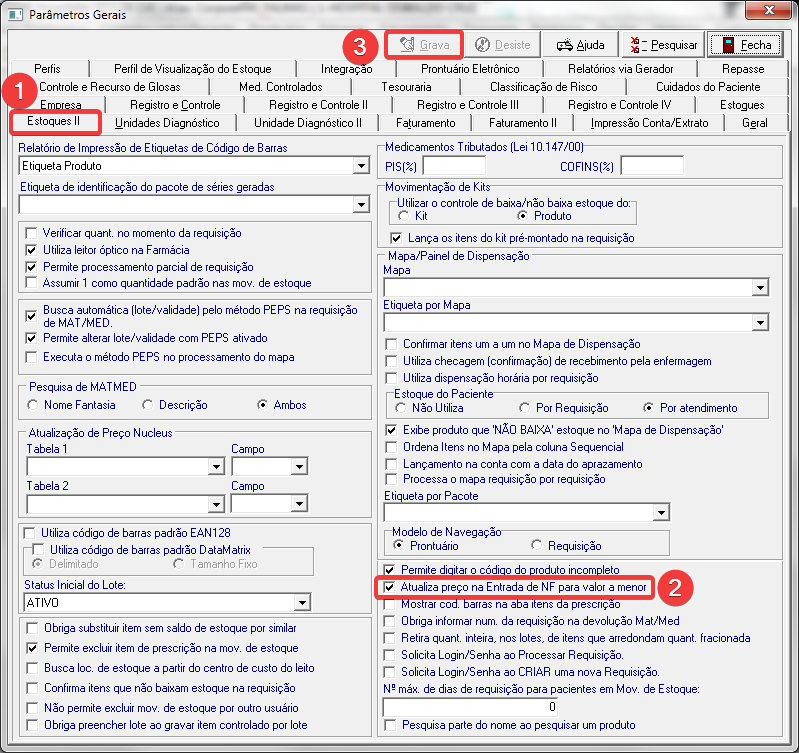799x753 pixels.
Task: Expand the Mapa dropdown
Action: coord(760,288)
